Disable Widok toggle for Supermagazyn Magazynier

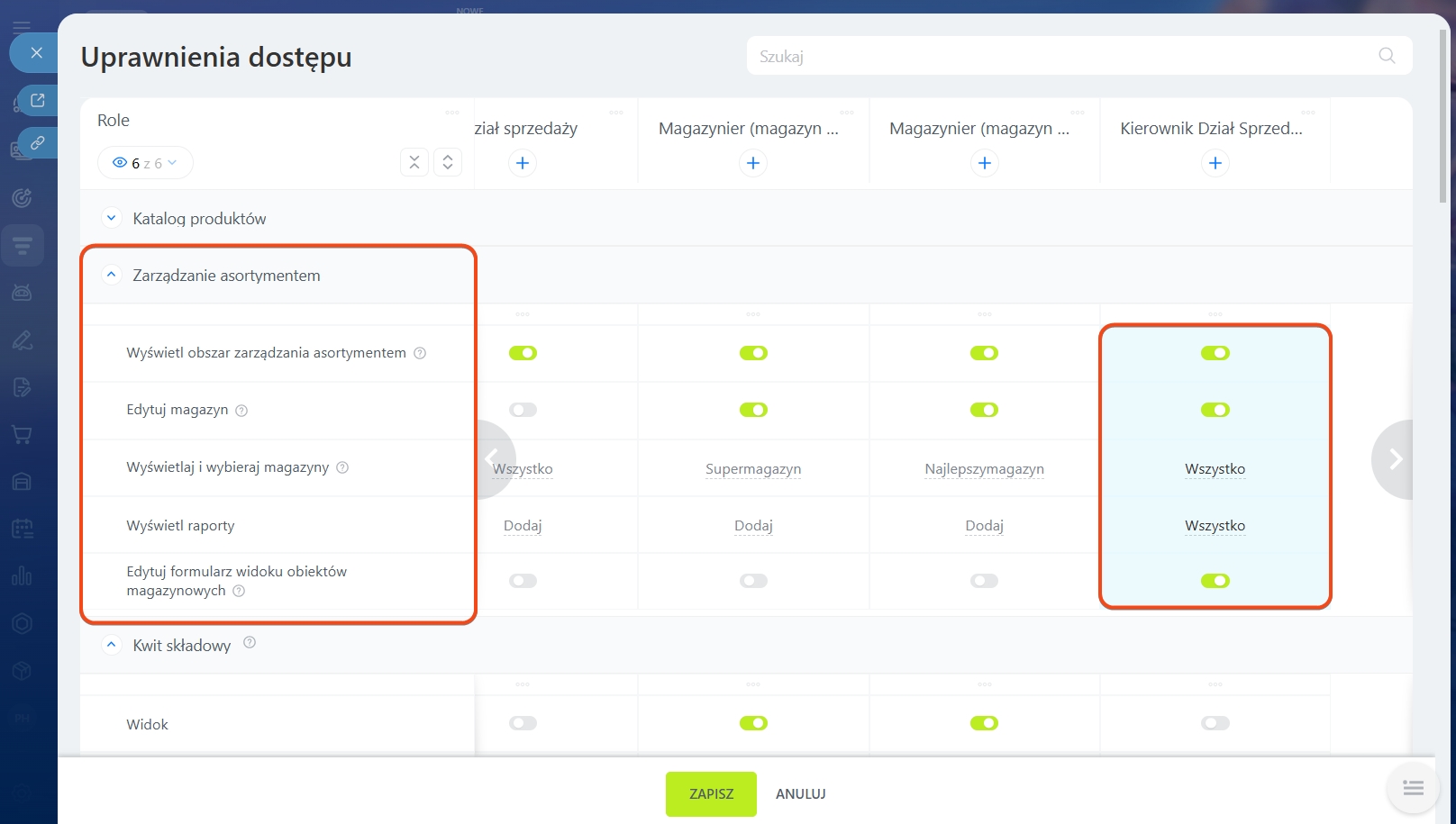(753, 723)
